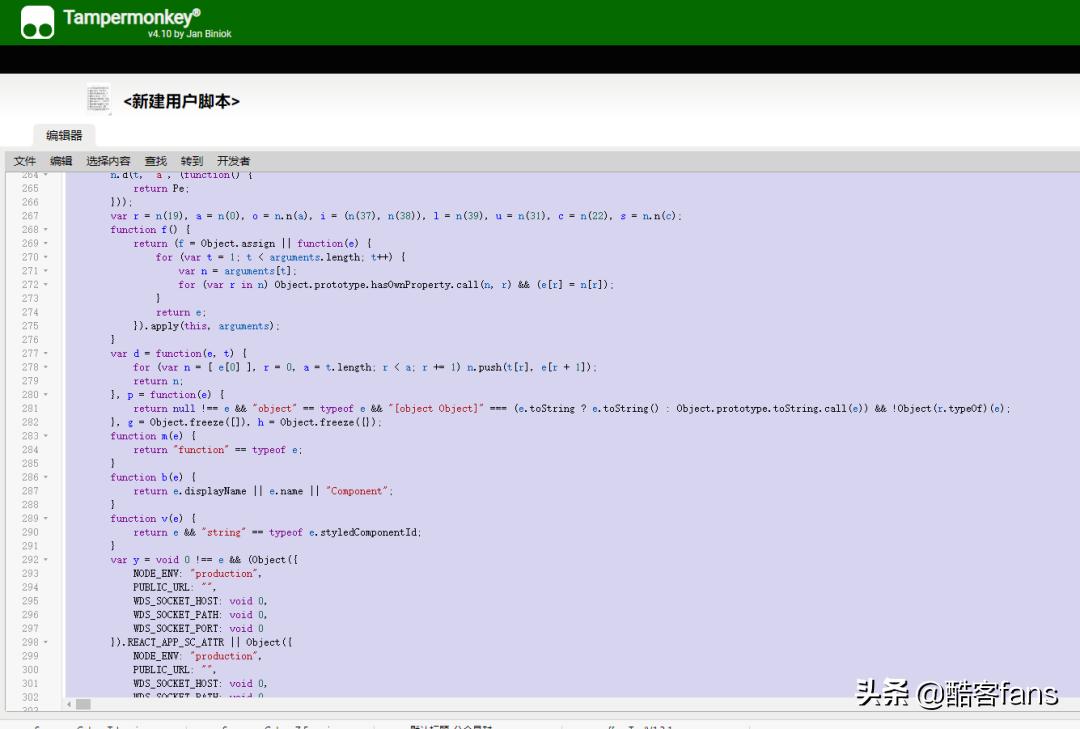Collapse function d fold at line 277
This screenshot has height=729, width=1080.
46,353
